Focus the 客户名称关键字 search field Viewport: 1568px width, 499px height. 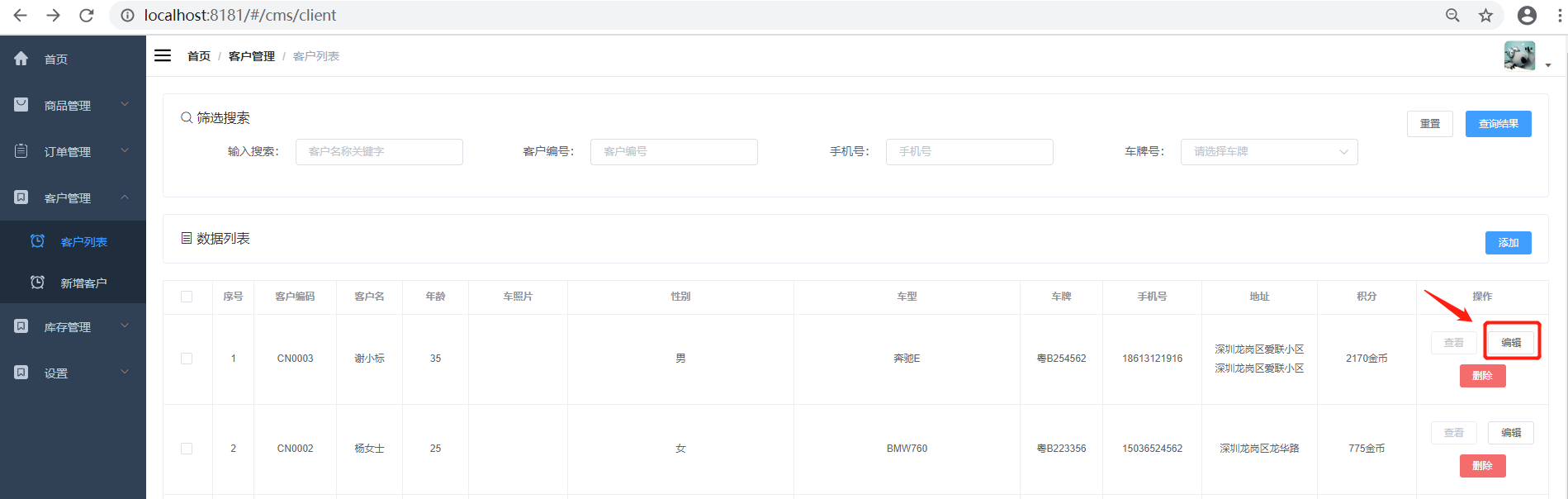[x=379, y=151]
